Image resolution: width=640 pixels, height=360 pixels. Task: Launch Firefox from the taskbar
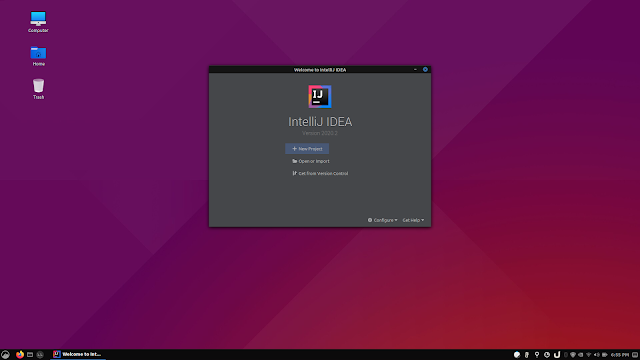click(x=20, y=355)
